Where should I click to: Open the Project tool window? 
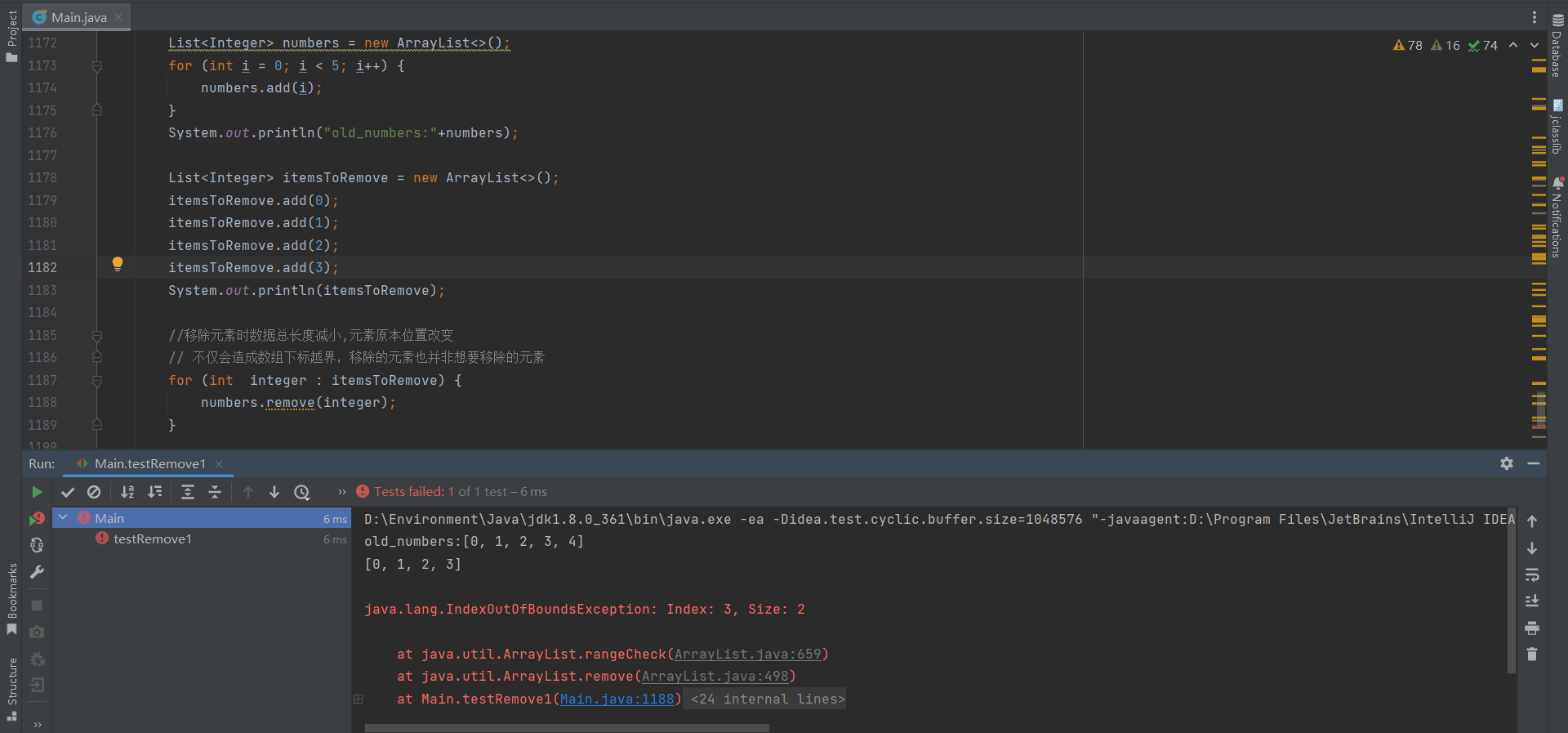click(x=11, y=36)
